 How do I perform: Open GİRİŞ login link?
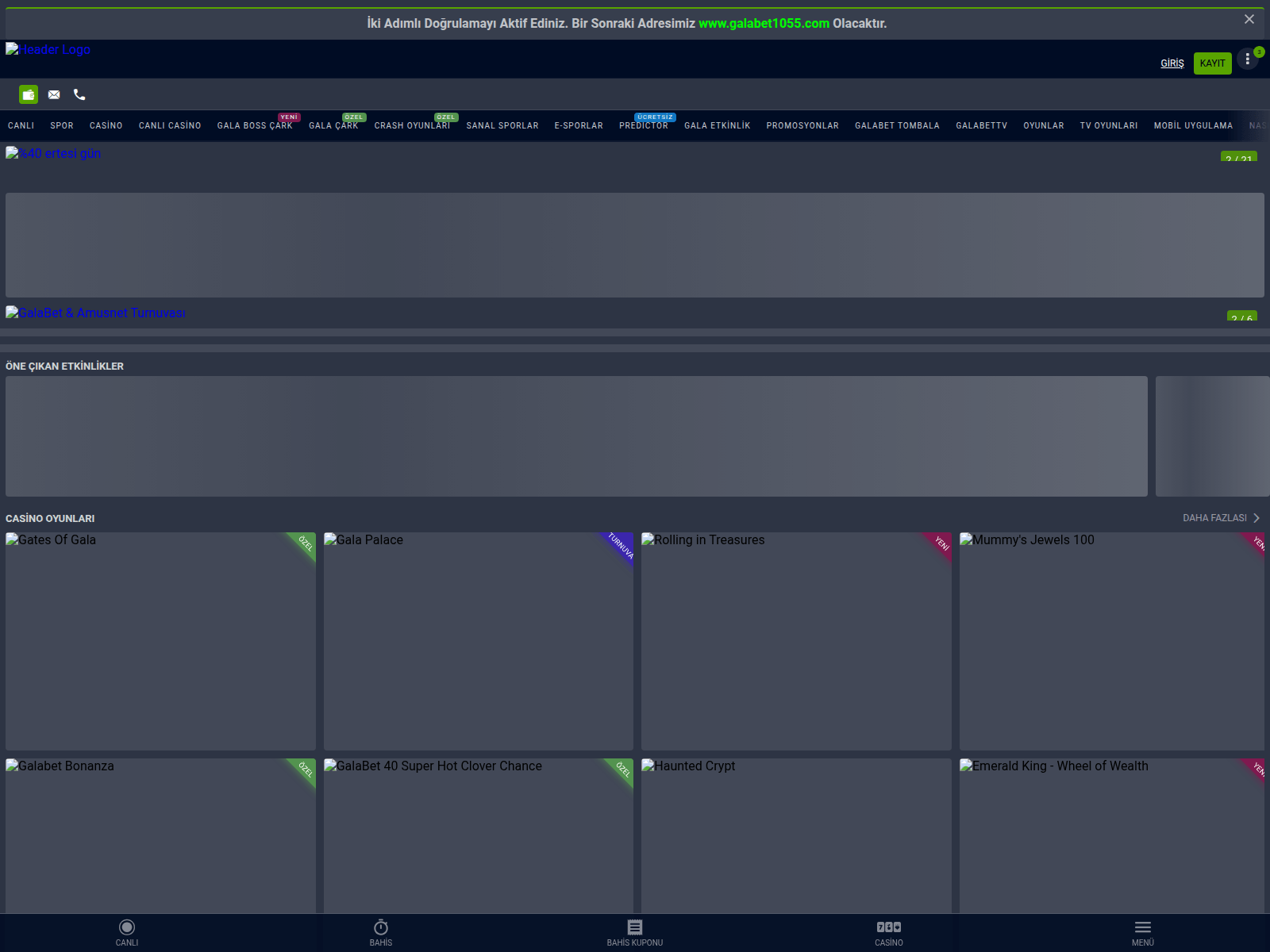(1172, 63)
